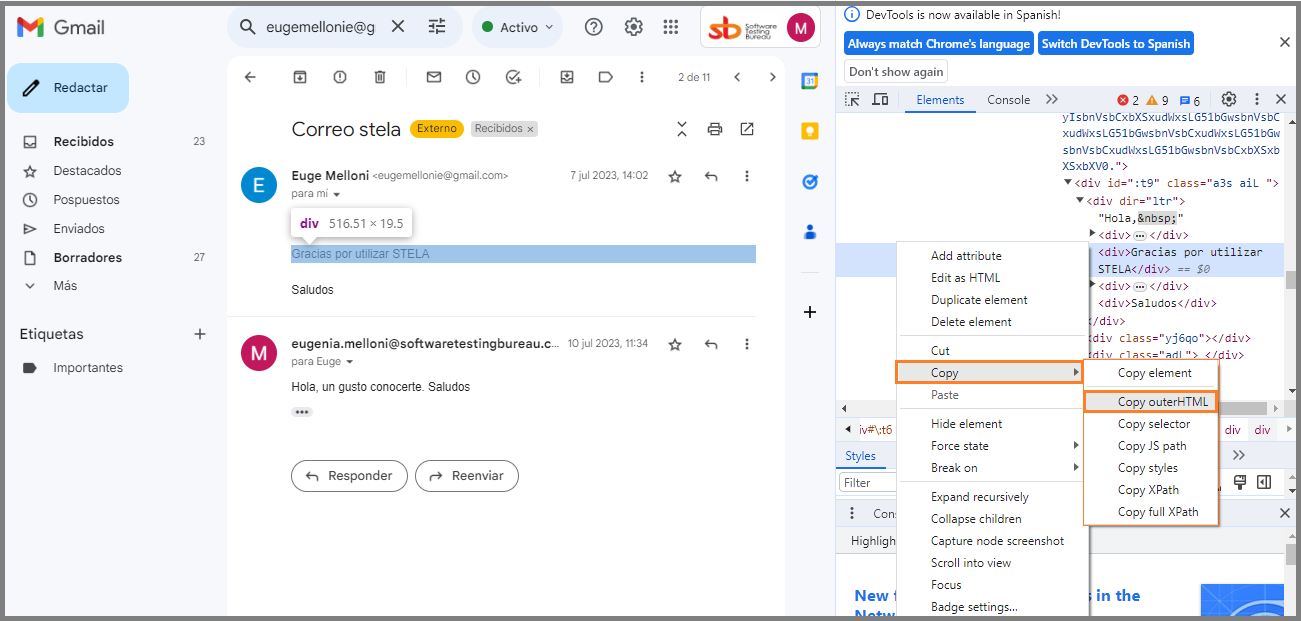Star the eugenia.melloni message
The image size is (1301, 621).
point(675,344)
